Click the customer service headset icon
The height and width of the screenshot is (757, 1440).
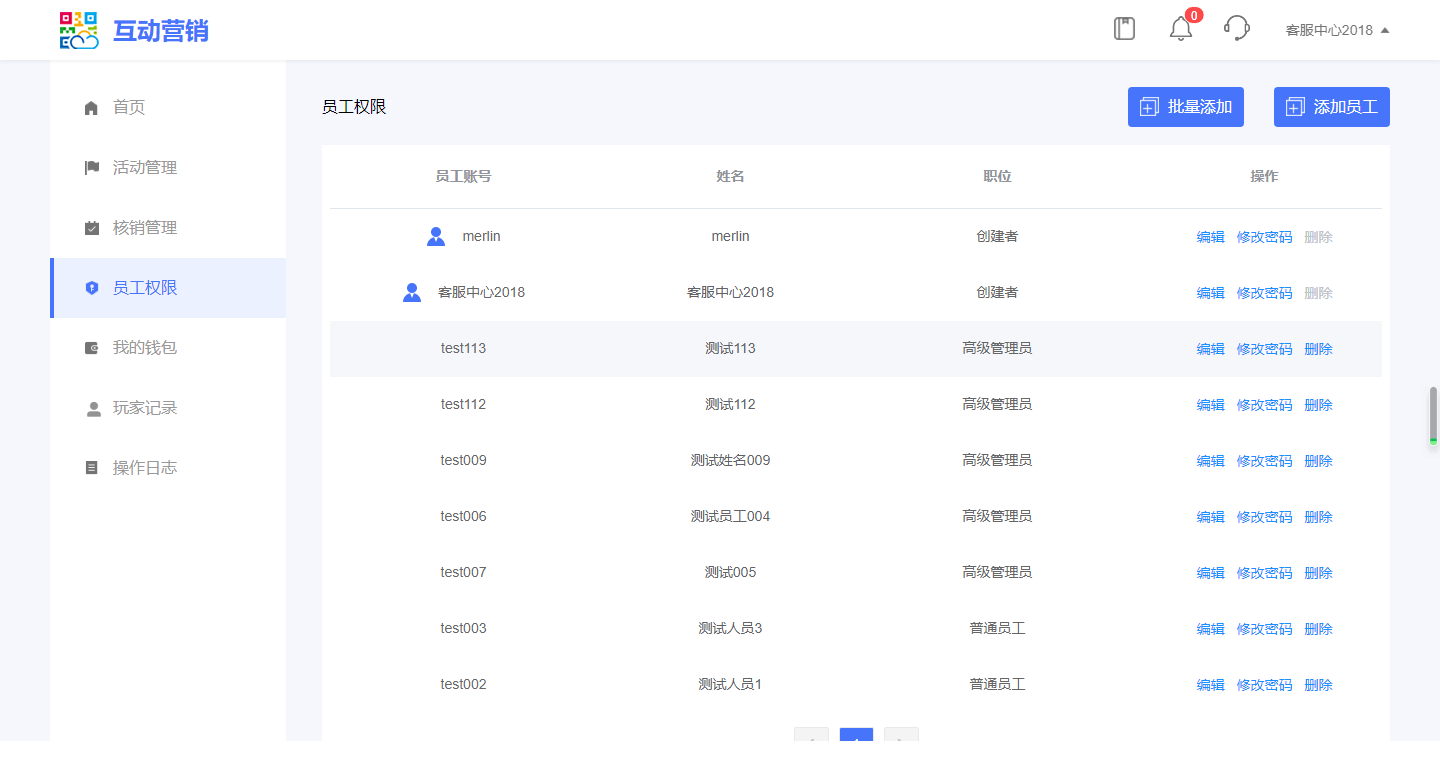tap(1237, 28)
